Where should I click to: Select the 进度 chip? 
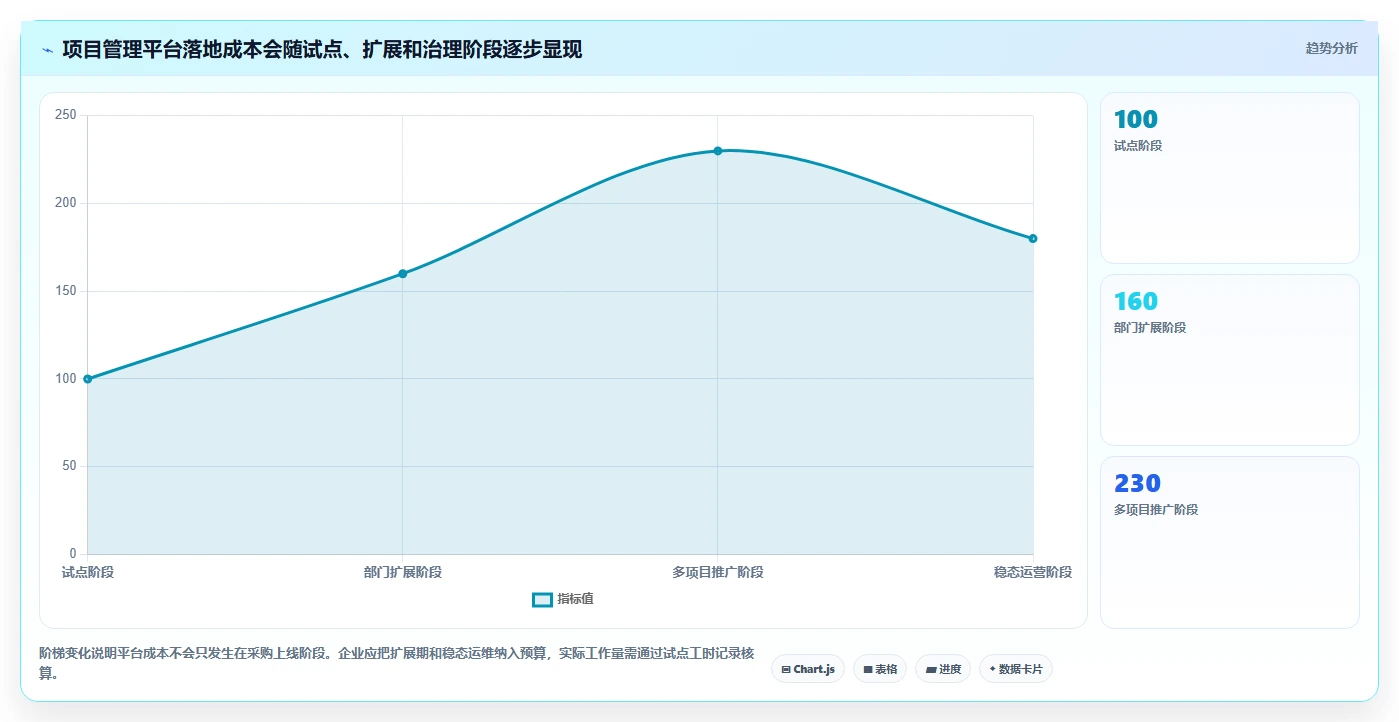point(943,669)
